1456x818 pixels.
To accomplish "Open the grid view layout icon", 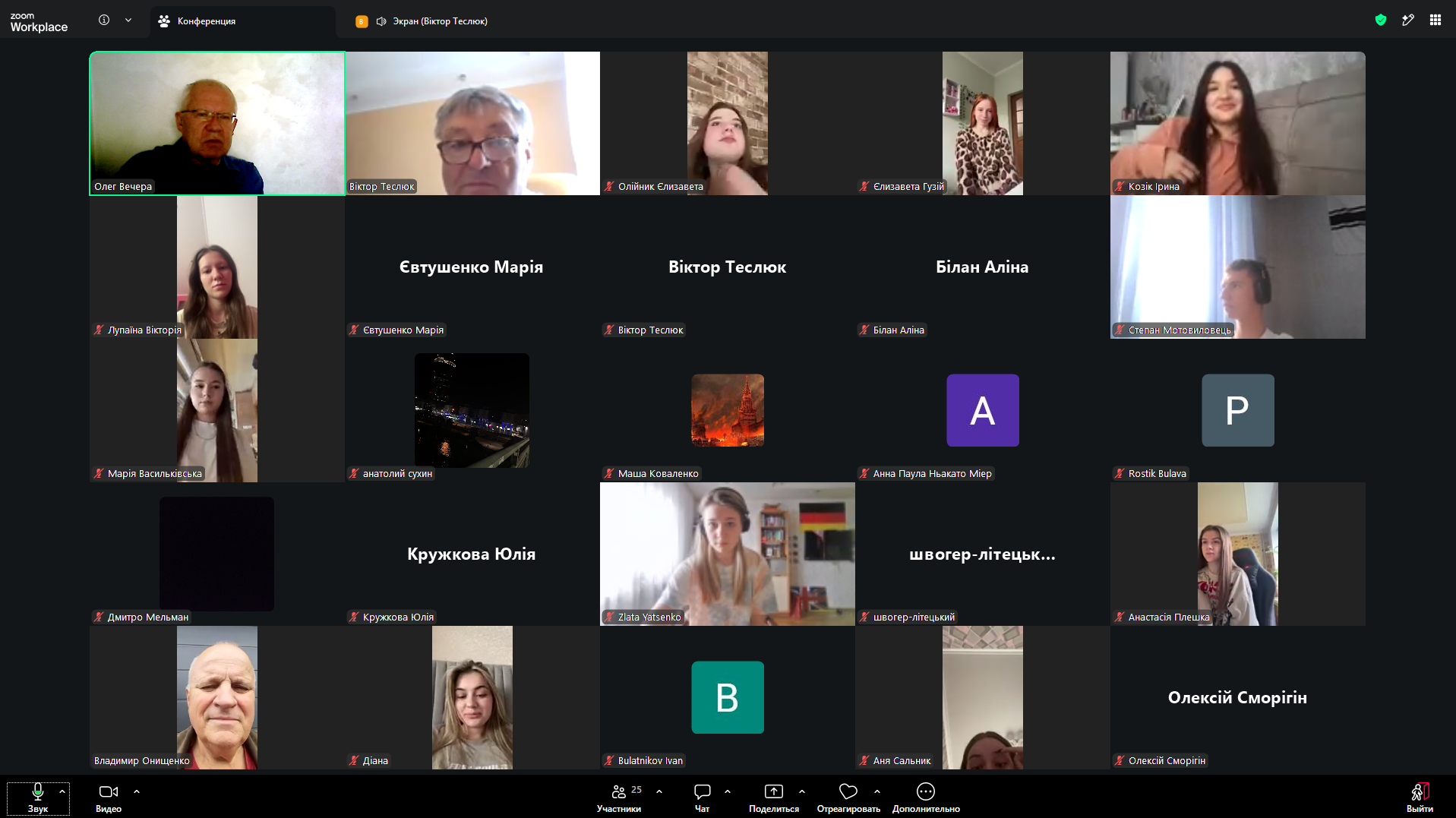I will (1435, 21).
